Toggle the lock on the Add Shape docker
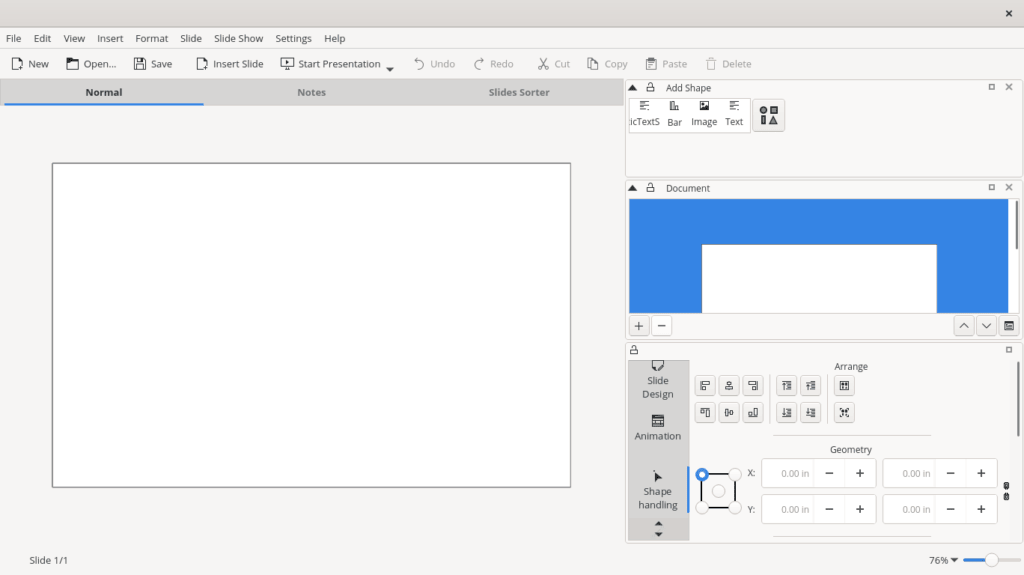The height and width of the screenshot is (575, 1024). [650, 88]
